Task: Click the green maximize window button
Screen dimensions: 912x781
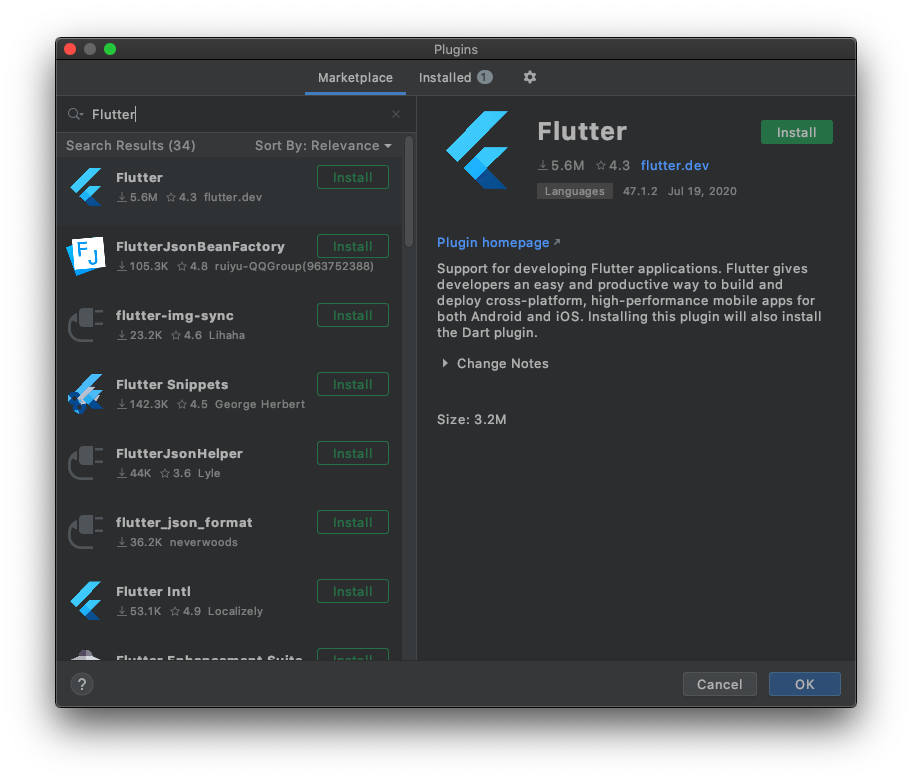Action: click(110, 49)
